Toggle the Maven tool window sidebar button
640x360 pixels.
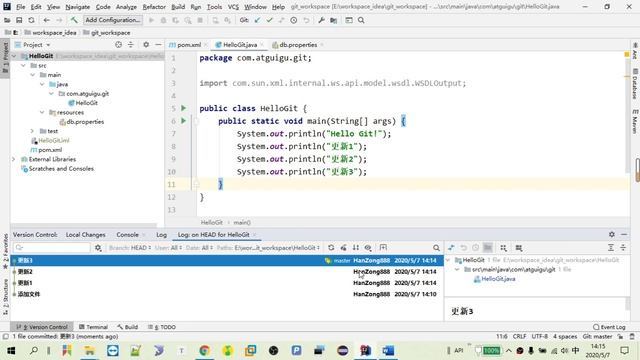[x=635, y=121]
